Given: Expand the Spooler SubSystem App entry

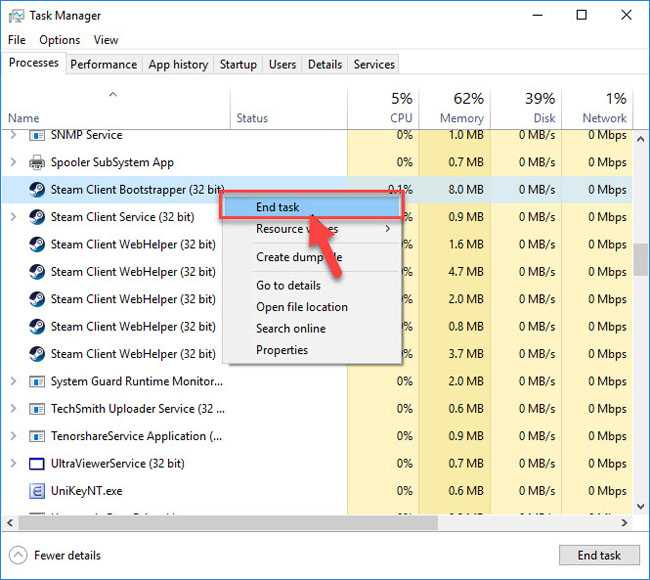Looking at the screenshot, I should pyautogui.click(x=13, y=162).
